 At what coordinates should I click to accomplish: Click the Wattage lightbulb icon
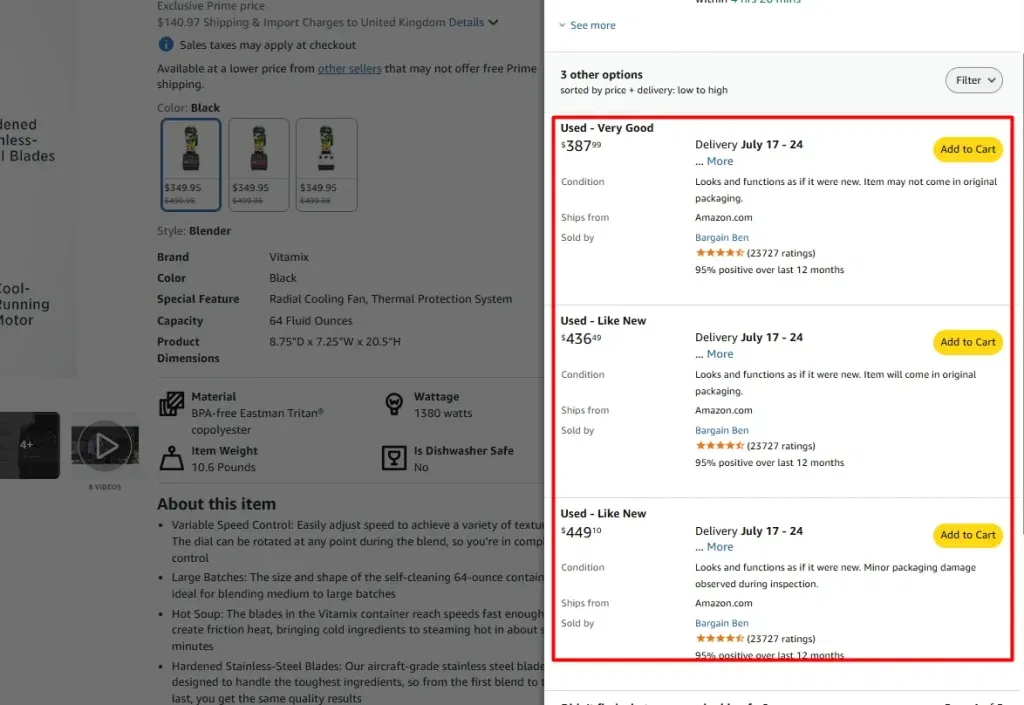click(x=394, y=403)
